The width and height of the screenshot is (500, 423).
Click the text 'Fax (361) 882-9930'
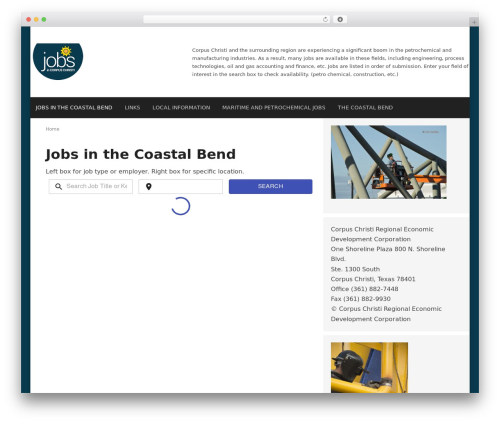361,299
